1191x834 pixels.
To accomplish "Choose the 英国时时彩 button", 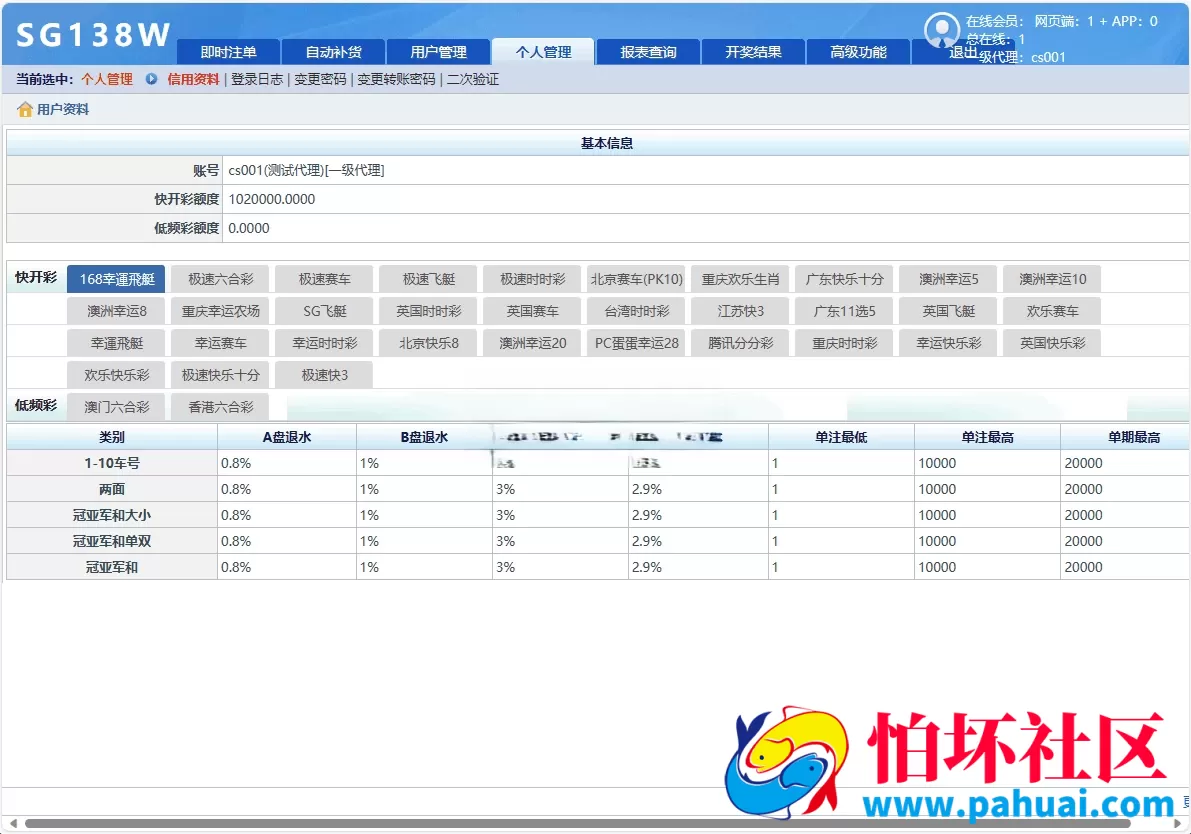I will (x=428, y=311).
